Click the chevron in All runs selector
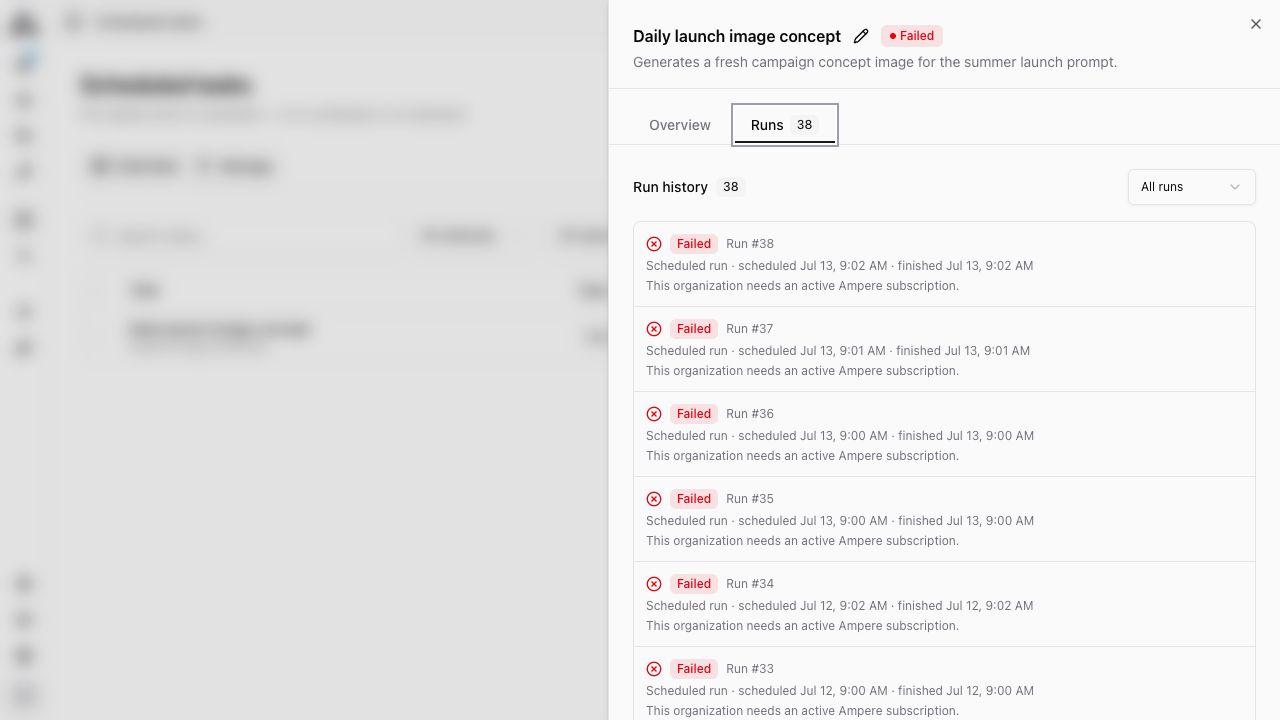The width and height of the screenshot is (1280, 720). coord(1235,187)
